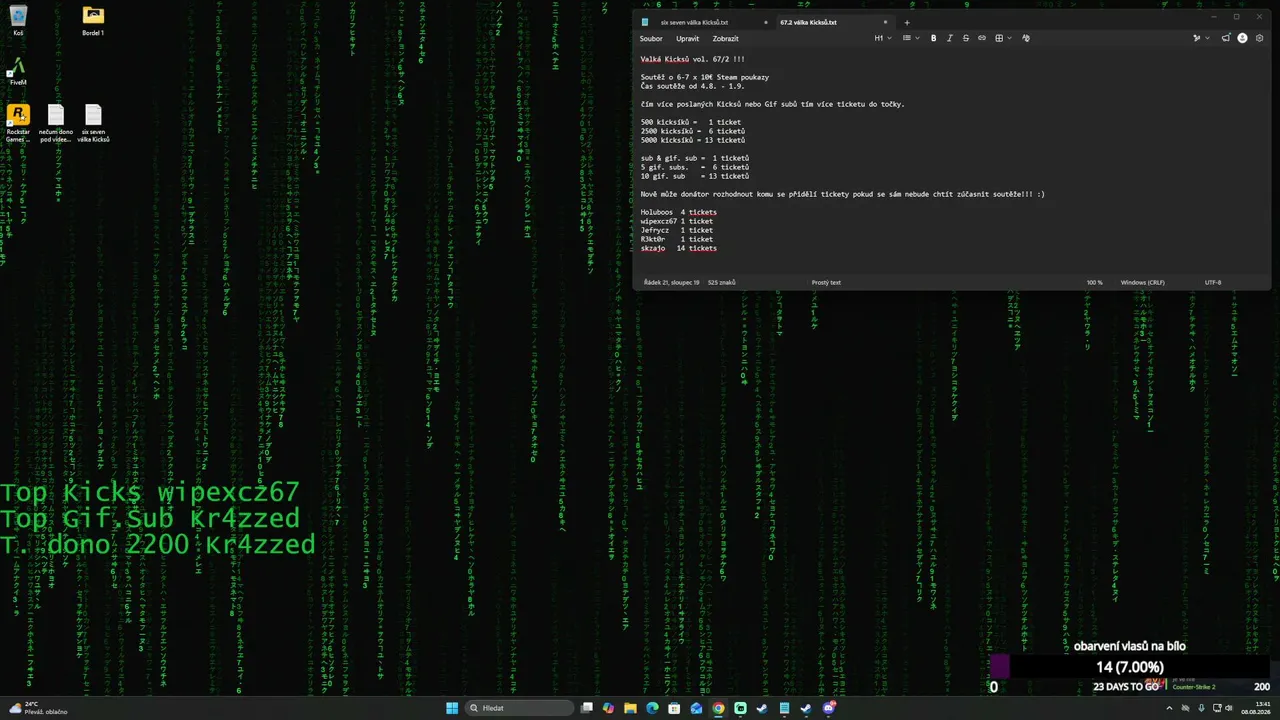Open Microsoft Store from the taskbar

pyautogui.click(x=674, y=708)
